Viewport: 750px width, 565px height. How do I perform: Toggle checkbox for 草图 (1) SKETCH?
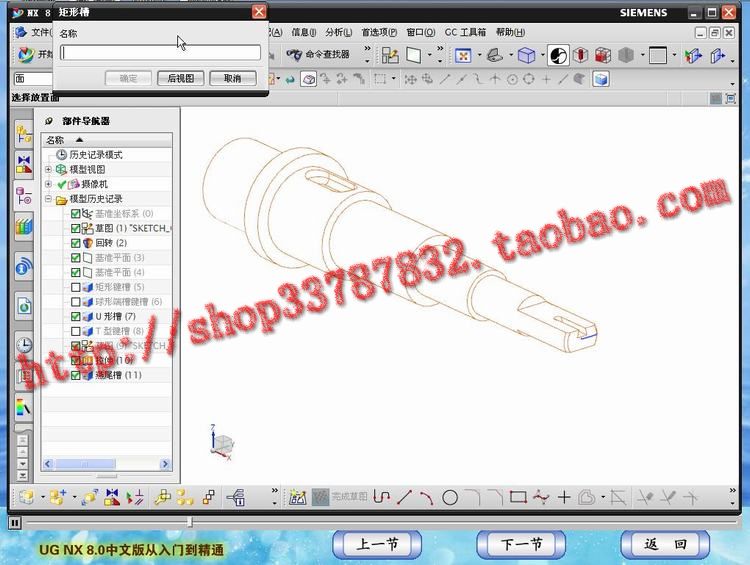pyautogui.click(x=75, y=228)
